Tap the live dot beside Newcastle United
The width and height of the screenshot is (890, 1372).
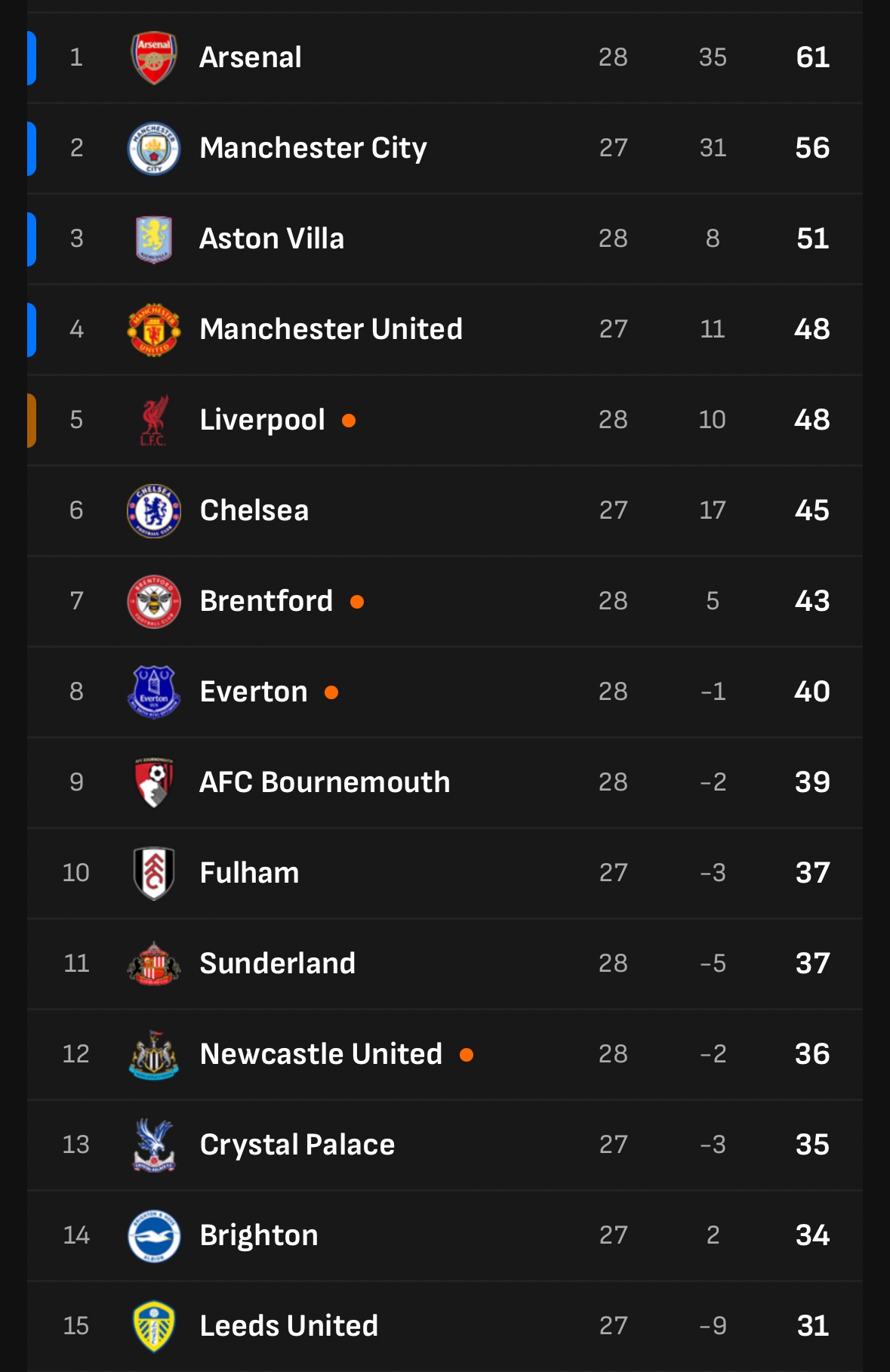[467, 1055]
